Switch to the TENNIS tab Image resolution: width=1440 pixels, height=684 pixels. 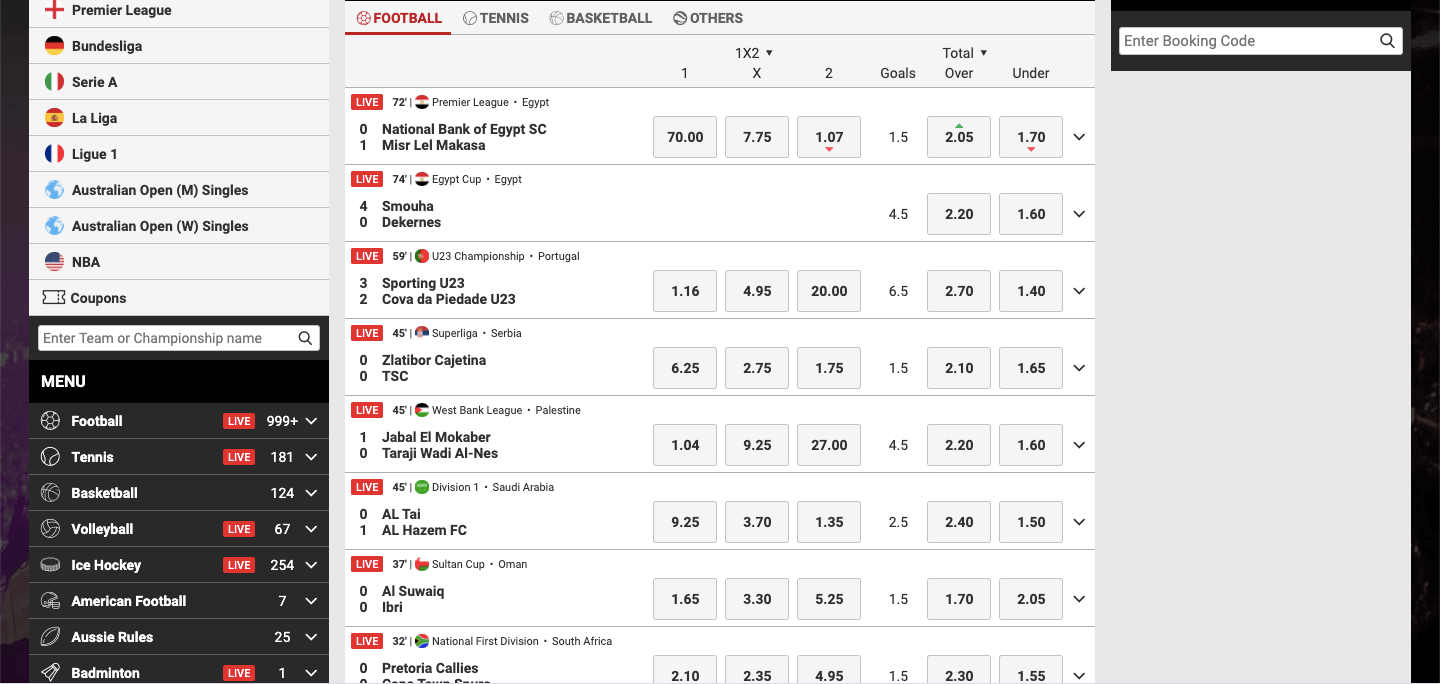(496, 17)
